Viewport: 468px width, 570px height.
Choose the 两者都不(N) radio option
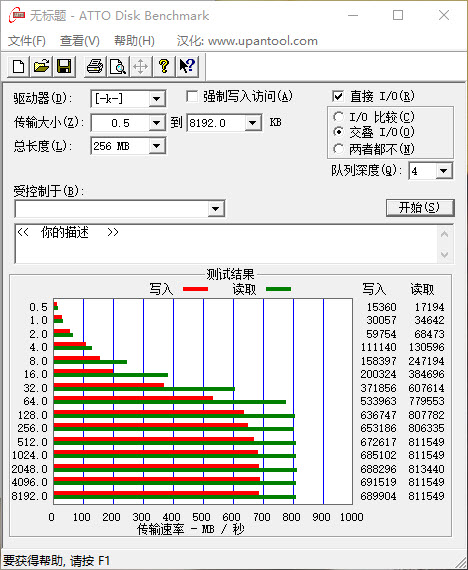coord(338,148)
